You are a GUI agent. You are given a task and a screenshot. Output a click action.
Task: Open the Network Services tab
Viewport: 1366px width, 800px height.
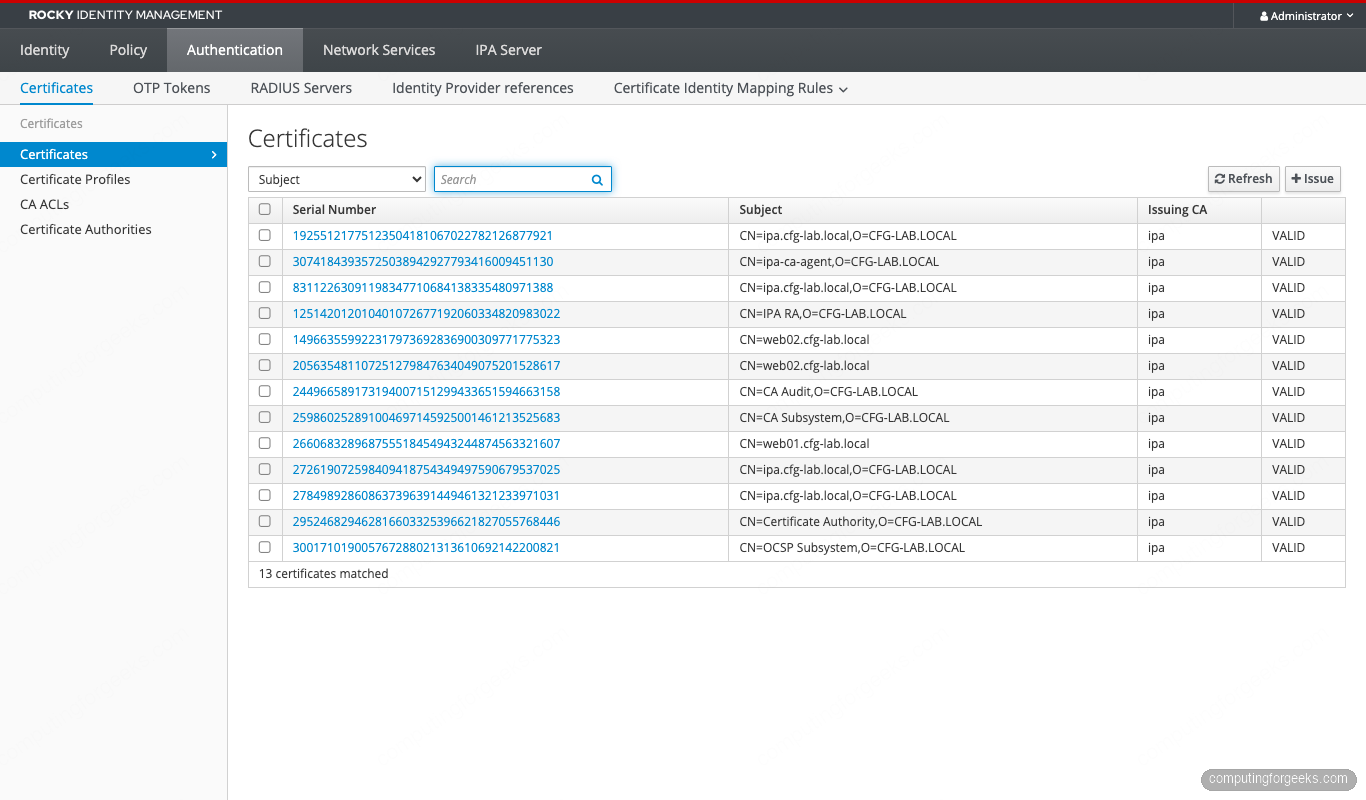coord(379,50)
